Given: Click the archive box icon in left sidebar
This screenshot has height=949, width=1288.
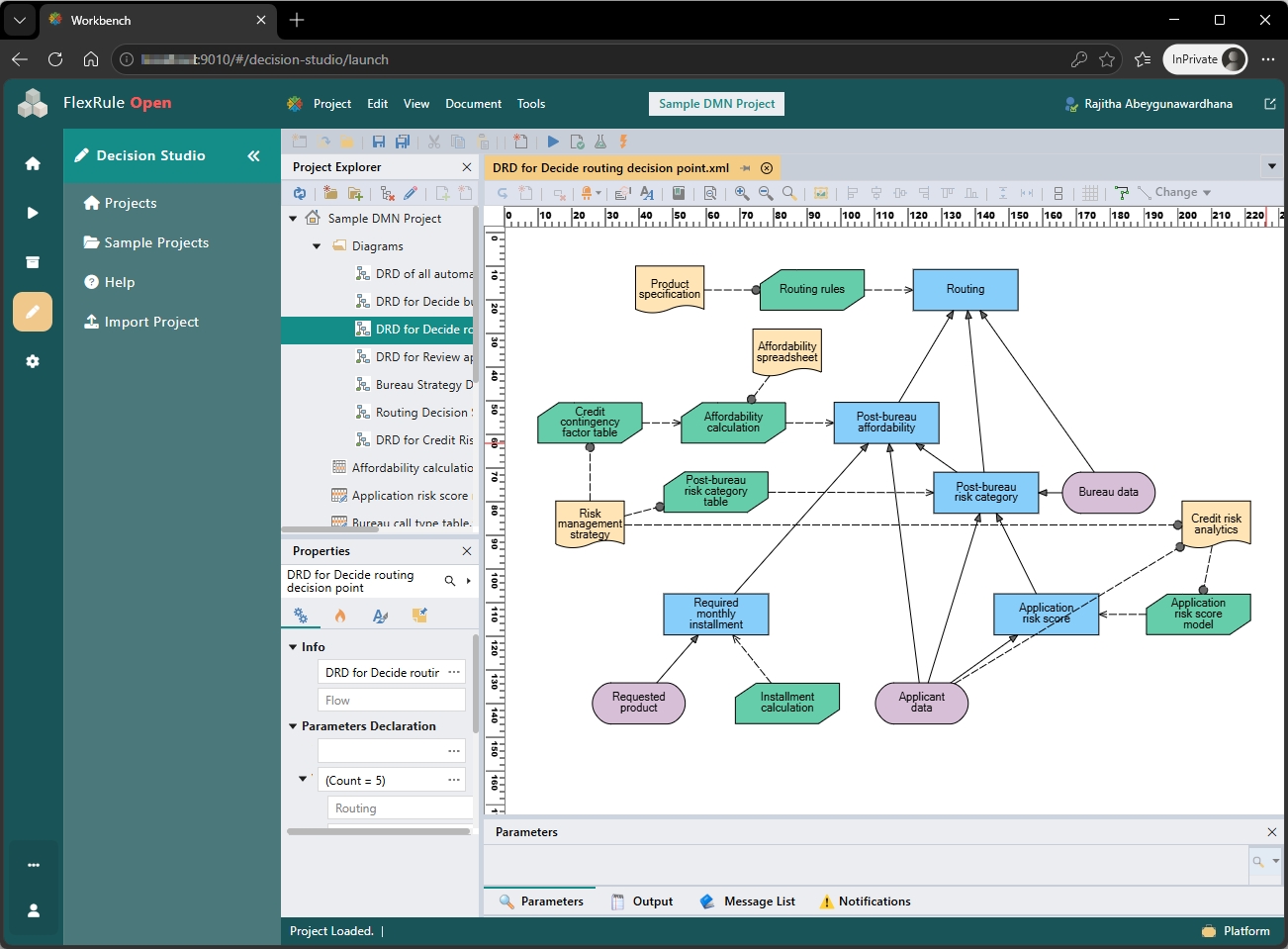Looking at the screenshot, I should pyautogui.click(x=33, y=262).
